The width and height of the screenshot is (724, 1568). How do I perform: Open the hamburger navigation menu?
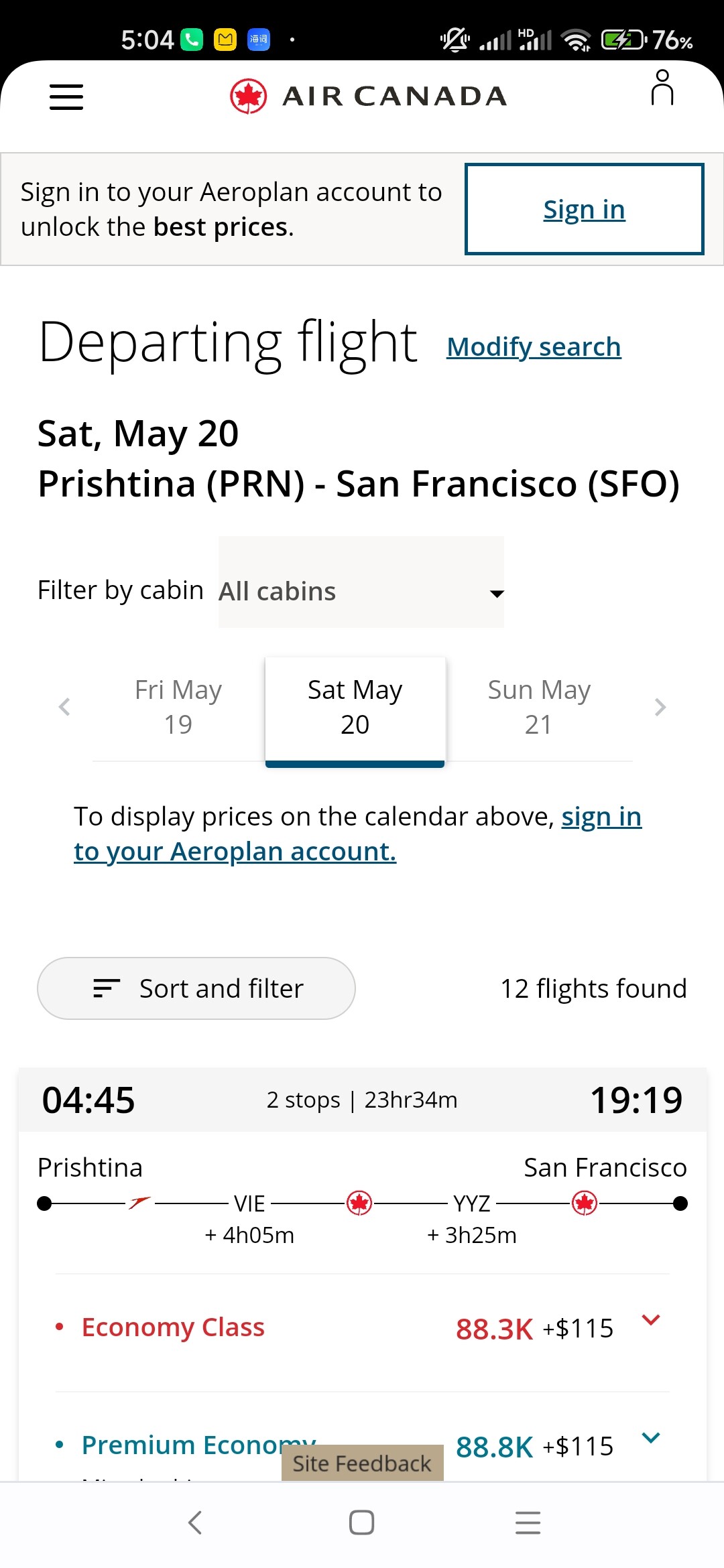click(66, 96)
